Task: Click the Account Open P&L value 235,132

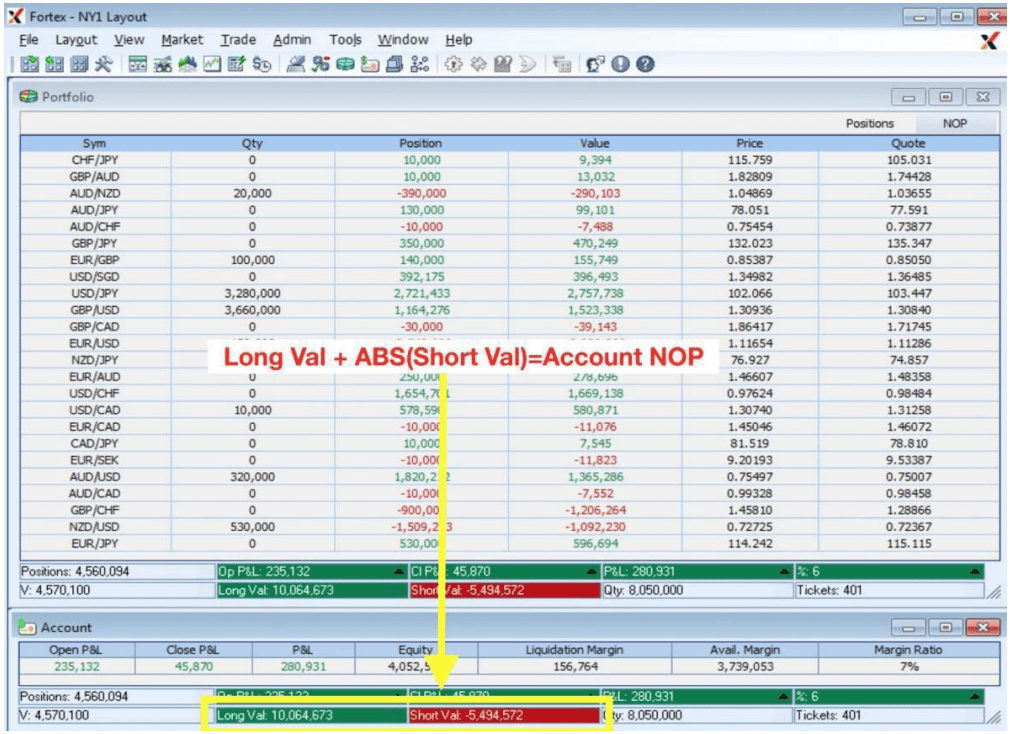Action: [x=77, y=667]
